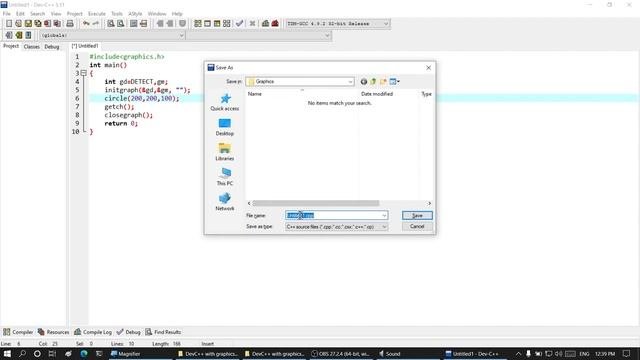Viewport: 640px width, 360px height.
Task: Click the Debug checkmark toolbar icon
Action: tap(240, 24)
